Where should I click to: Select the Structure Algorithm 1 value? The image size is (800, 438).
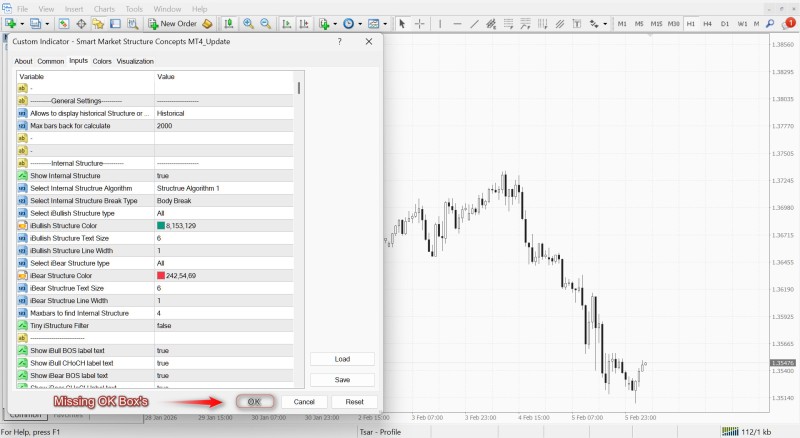click(188, 188)
